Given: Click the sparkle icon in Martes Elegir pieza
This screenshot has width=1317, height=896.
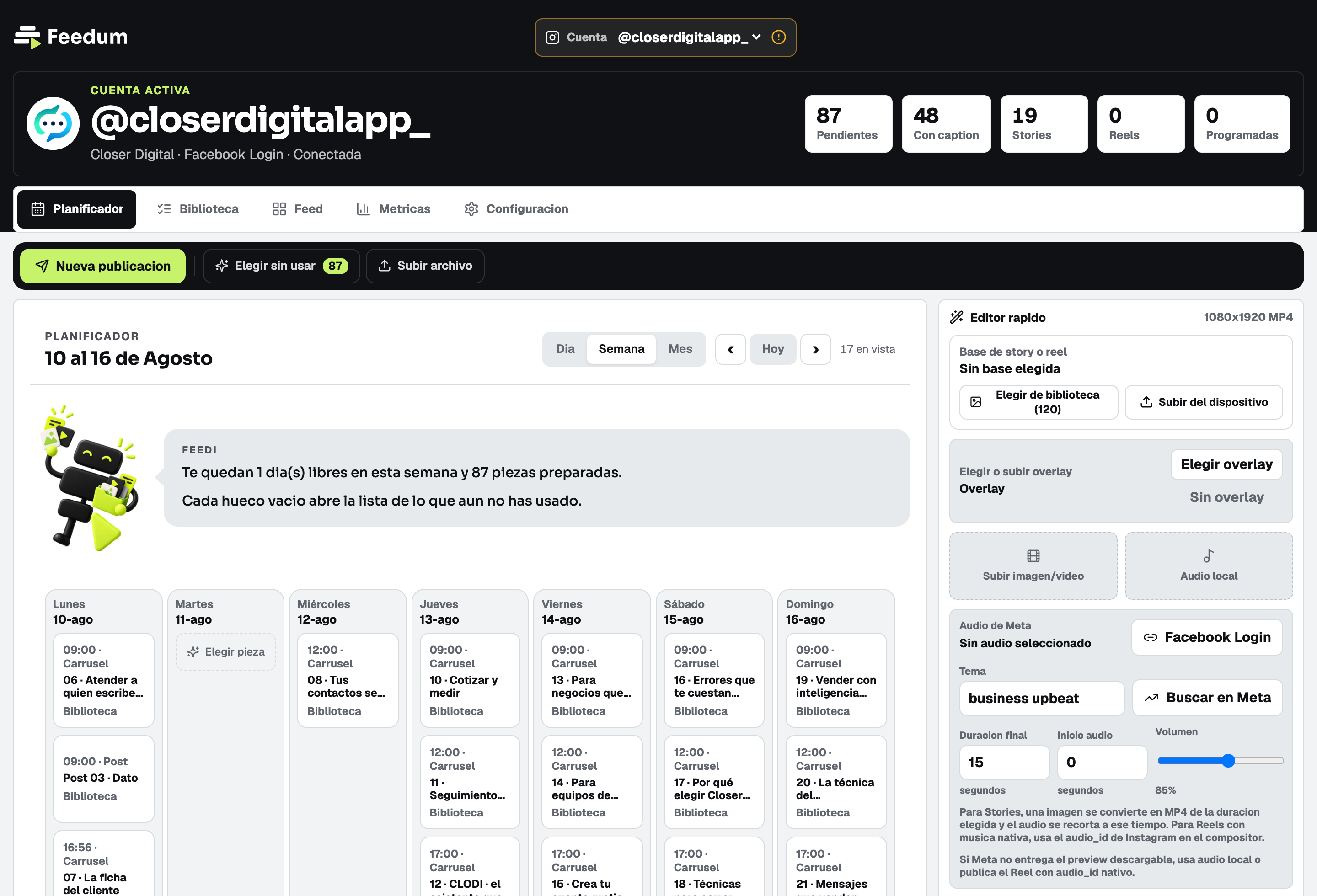Looking at the screenshot, I should tap(193, 652).
